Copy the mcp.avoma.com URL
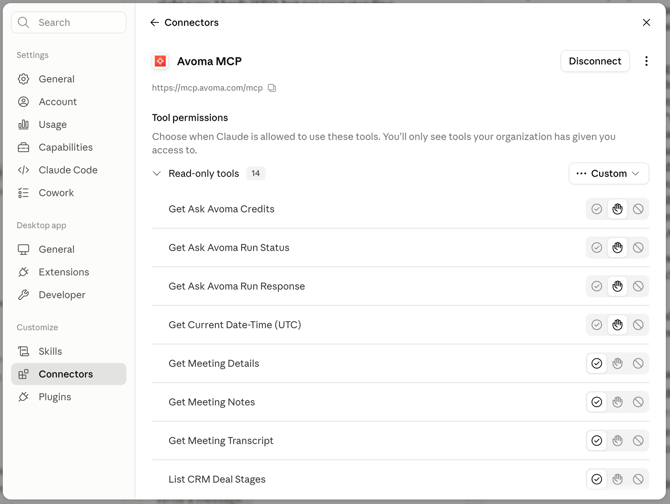The image size is (670, 504). [272, 88]
